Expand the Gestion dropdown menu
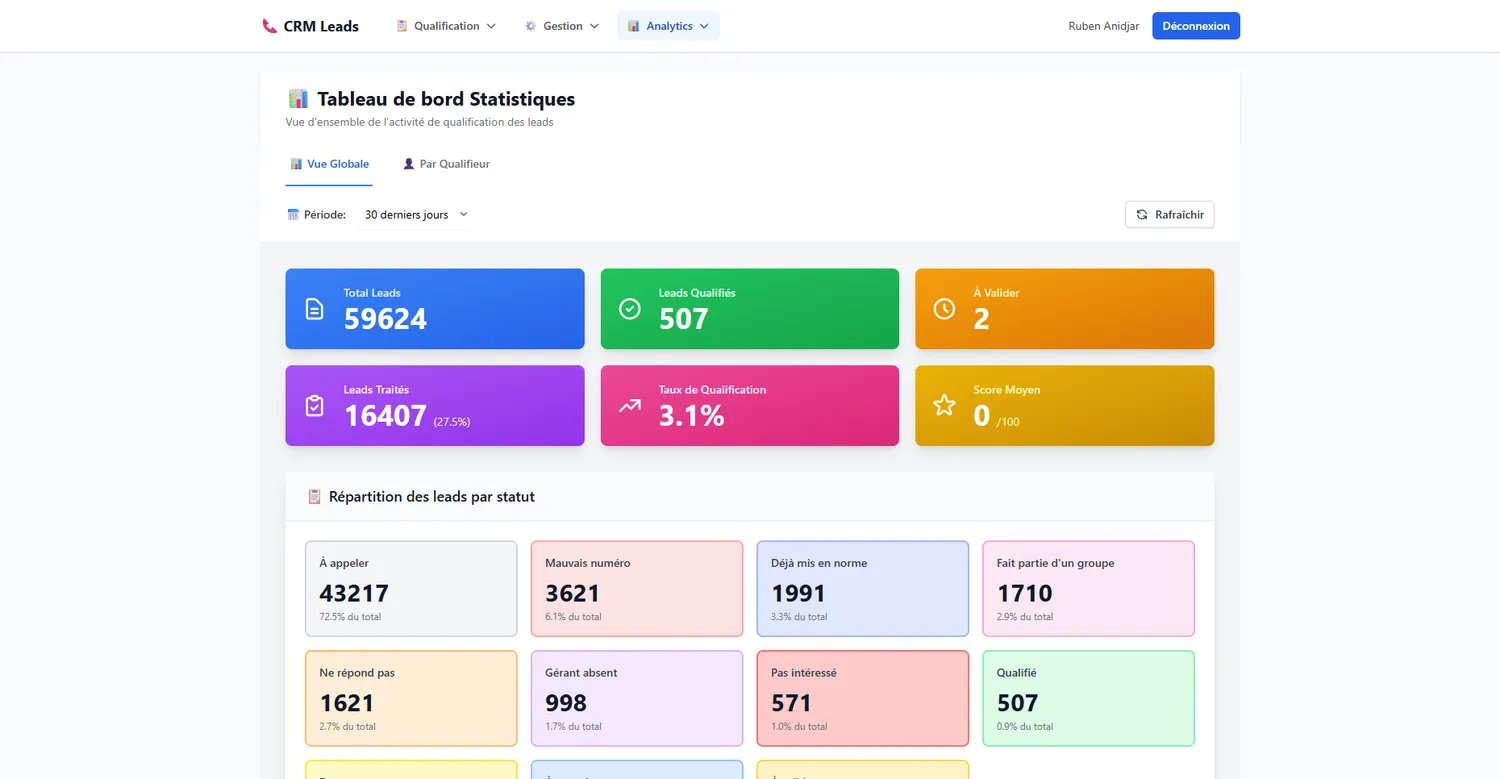 pyautogui.click(x=562, y=26)
